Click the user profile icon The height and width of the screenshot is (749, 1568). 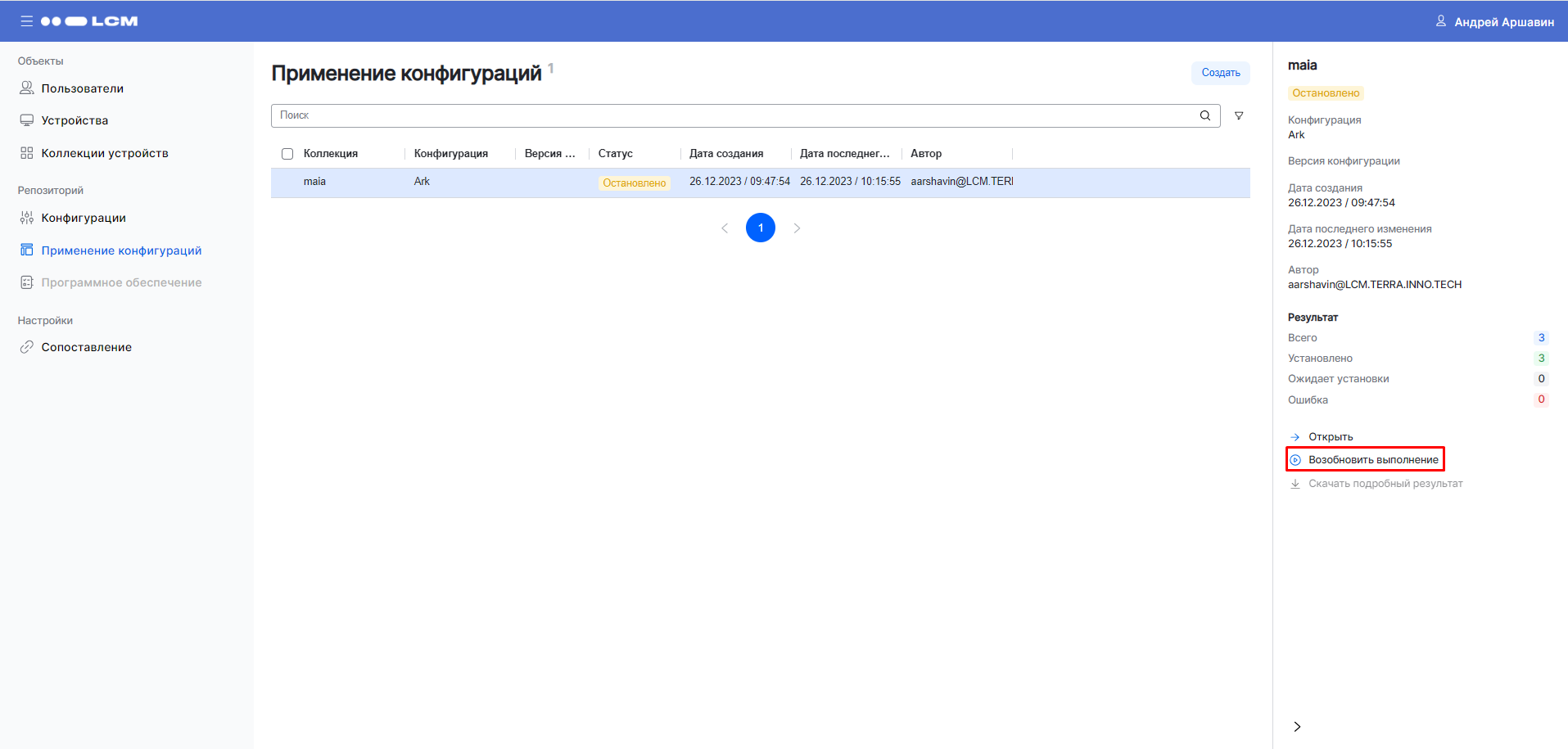[1440, 21]
